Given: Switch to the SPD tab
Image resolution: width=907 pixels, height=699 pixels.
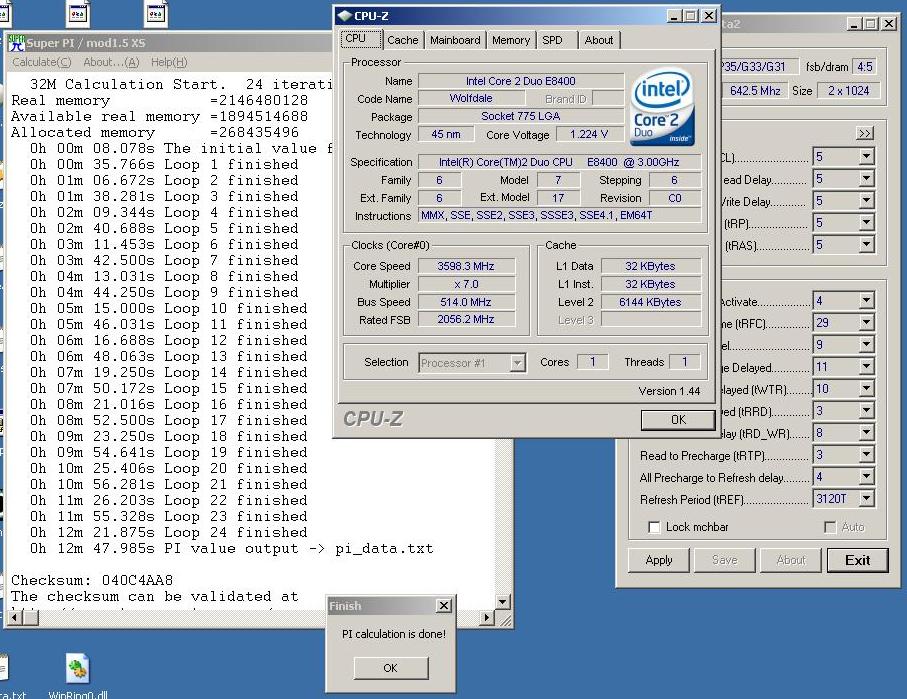Looking at the screenshot, I should (552, 40).
